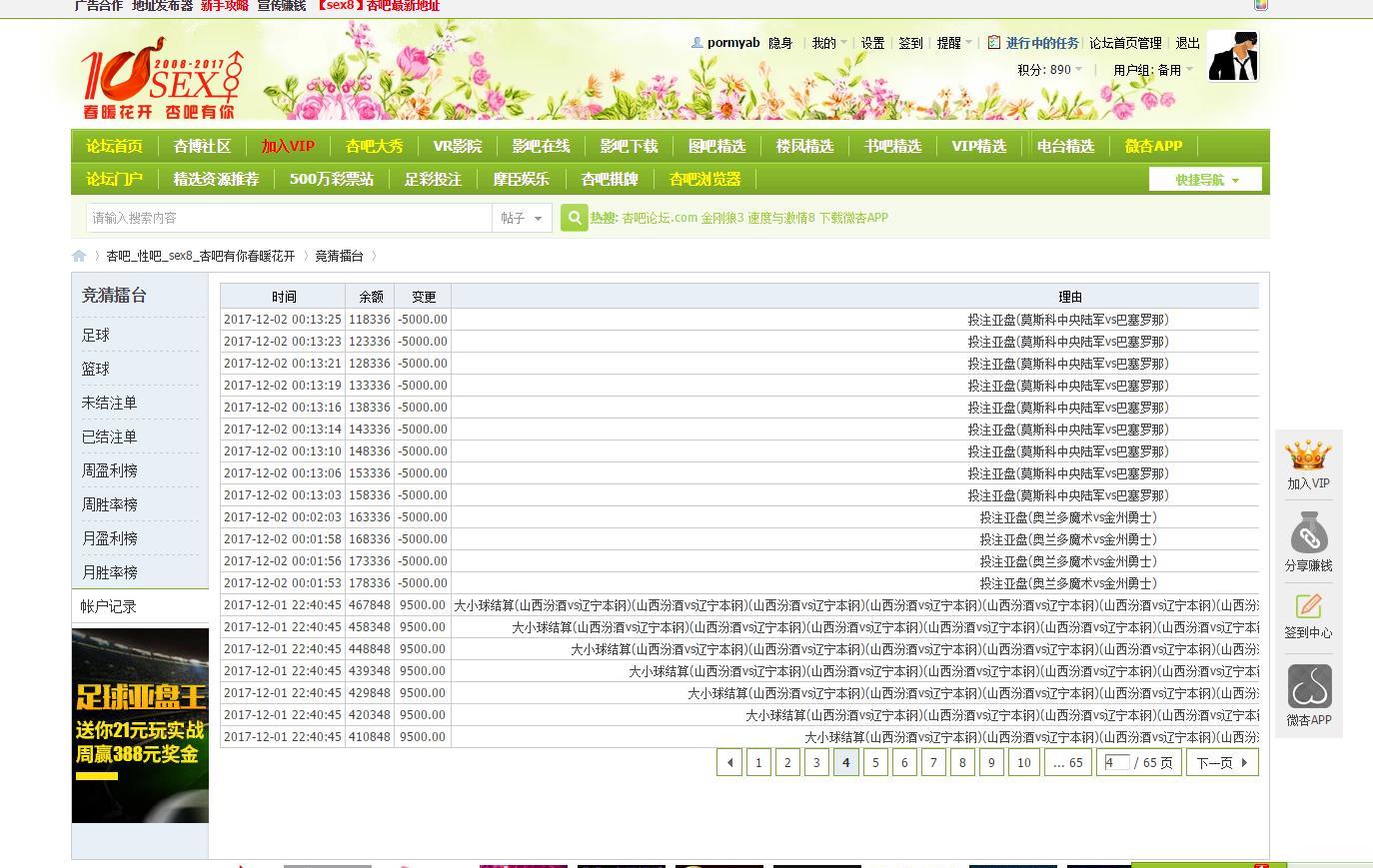Select 加入VIP in the green navigation bar
The width and height of the screenshot is (1373, 868).
[288, 146]
